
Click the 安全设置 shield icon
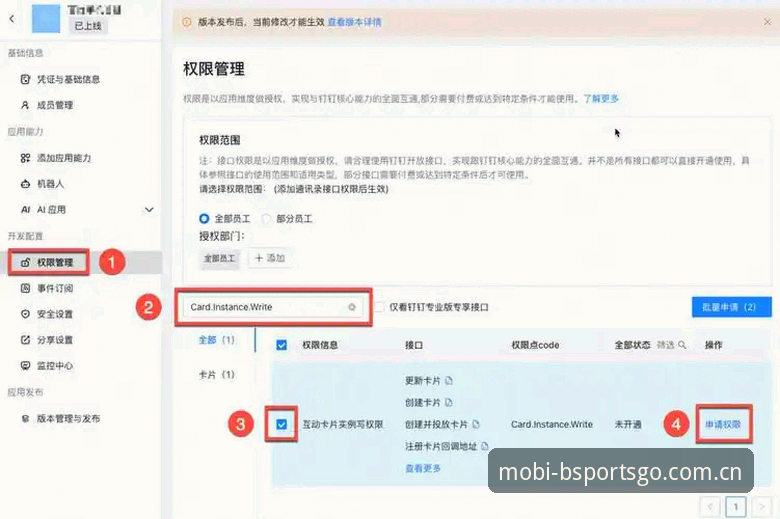click(x=25, y=314)
